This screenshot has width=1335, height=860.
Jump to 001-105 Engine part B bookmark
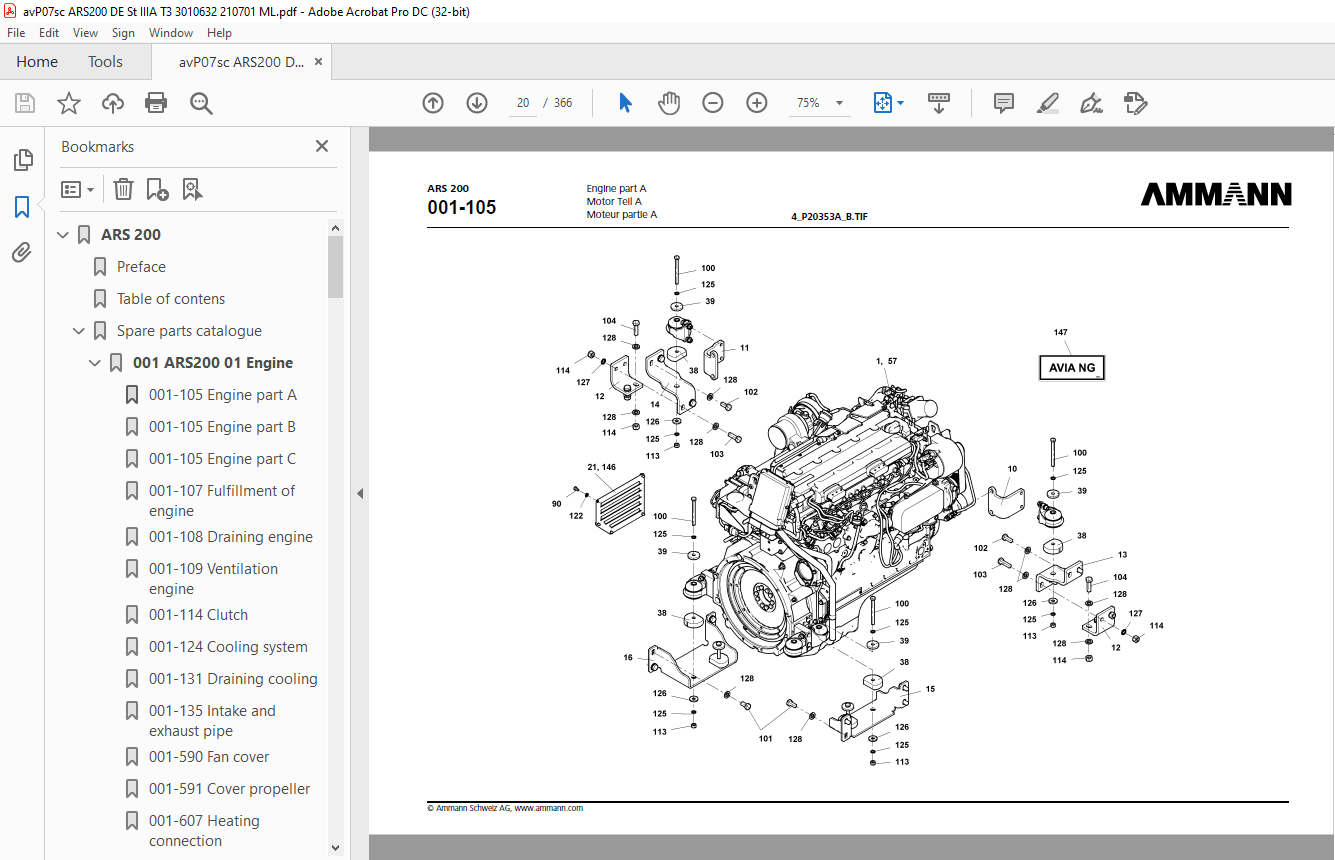tap(222, 427)
